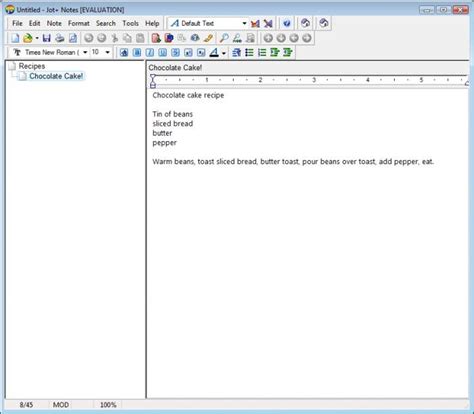Click the left indent marker on ruler
The height and width of the screenshot is (414, 474).
click(153, 81)
